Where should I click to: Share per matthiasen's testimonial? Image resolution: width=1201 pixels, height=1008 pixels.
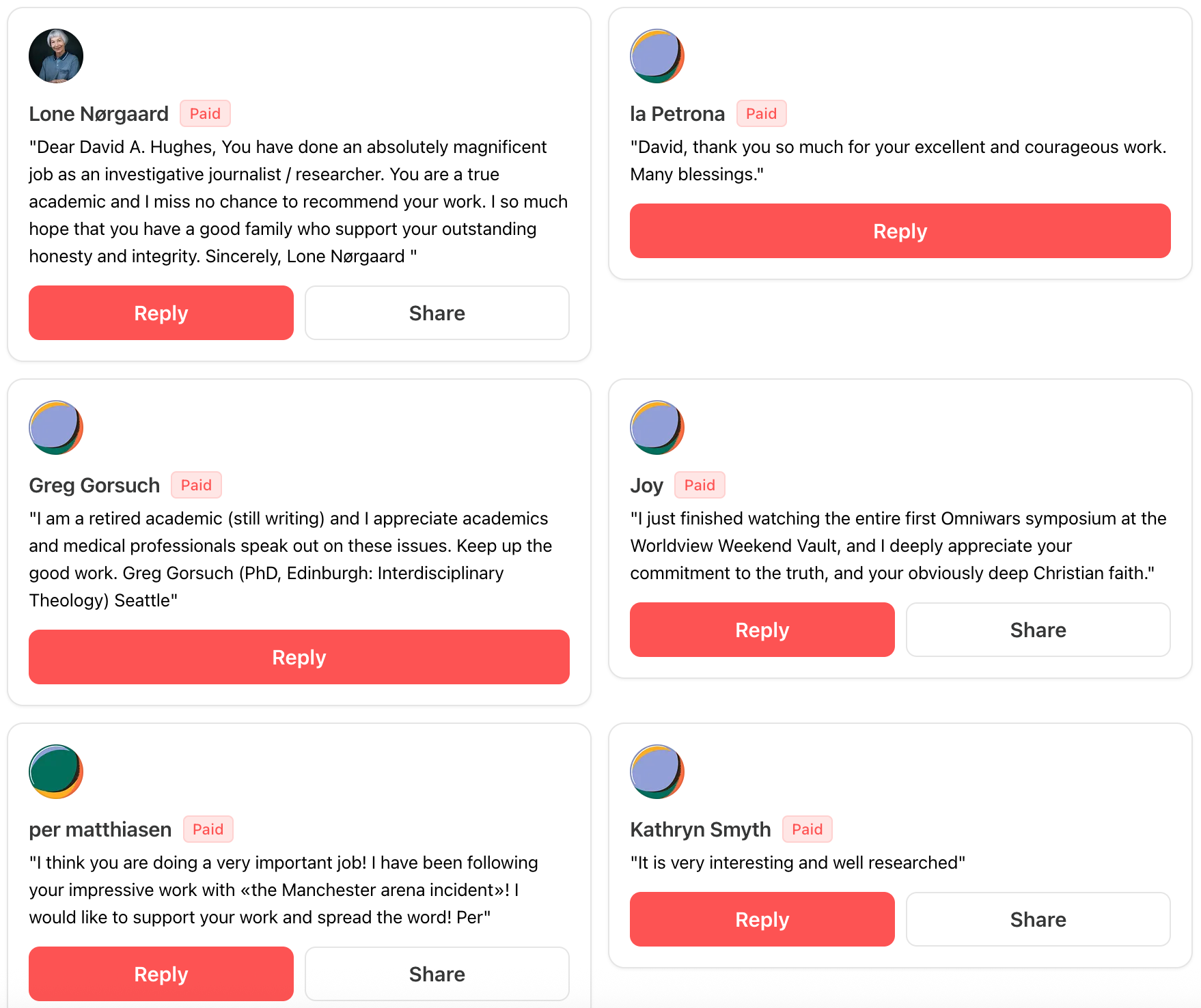tap(437, 974)
